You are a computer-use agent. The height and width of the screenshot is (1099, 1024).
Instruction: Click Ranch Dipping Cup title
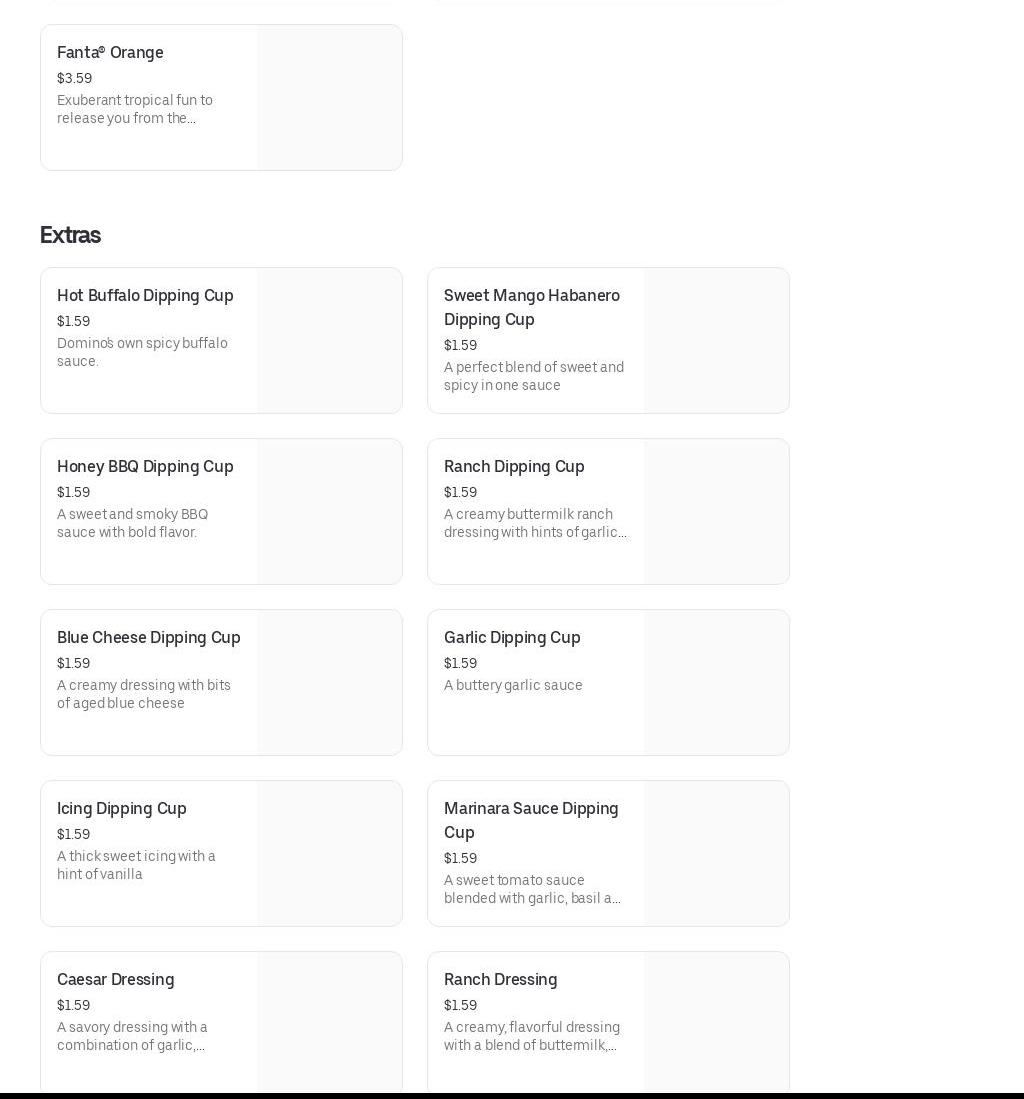coord(514,467)
